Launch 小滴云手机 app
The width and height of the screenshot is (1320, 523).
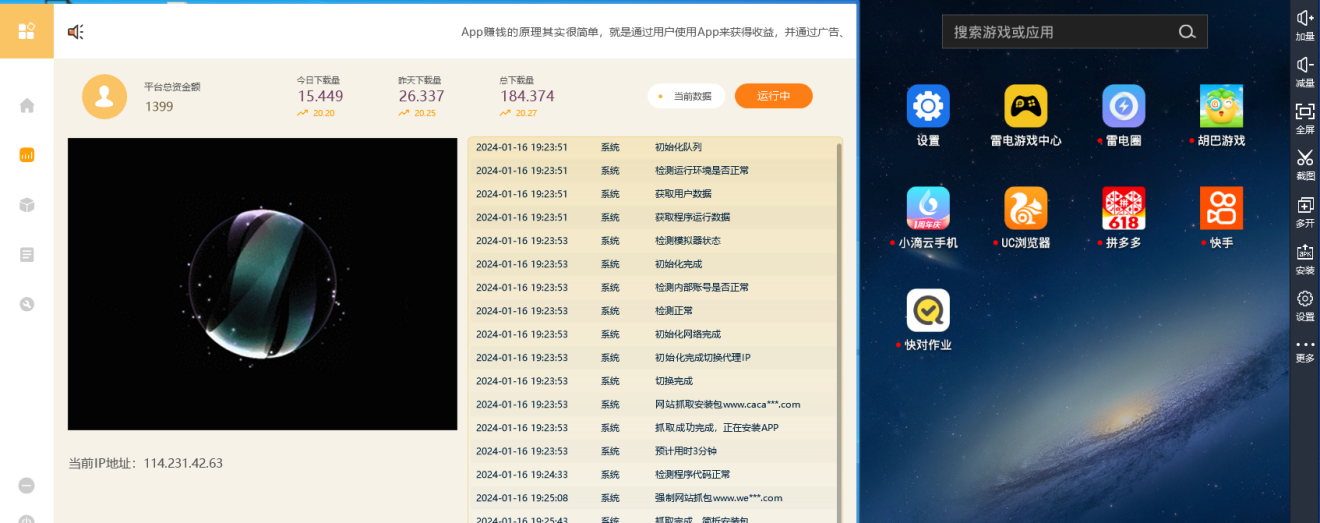(x=928, y=218)
